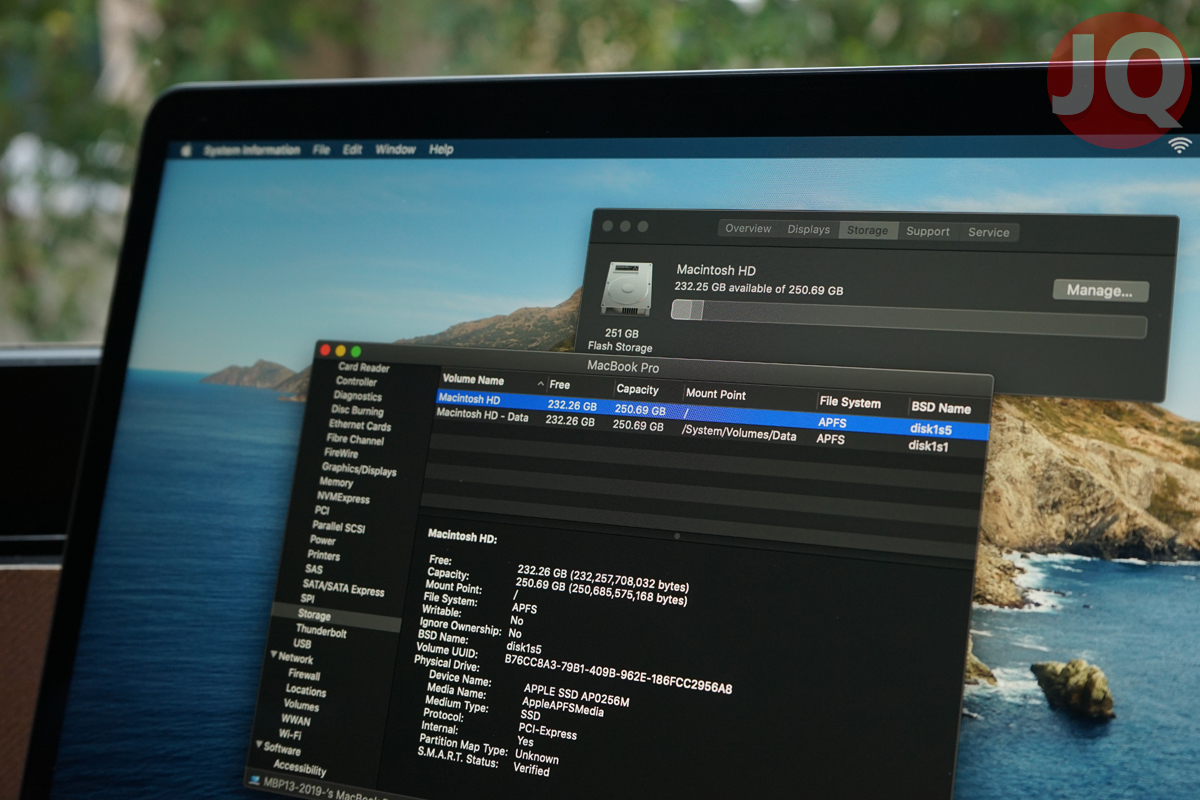The height and width of the screenshot is (800, 1200).
Task: Select Graphics/Displays in sidebar
Action: (x=358, y=469)
